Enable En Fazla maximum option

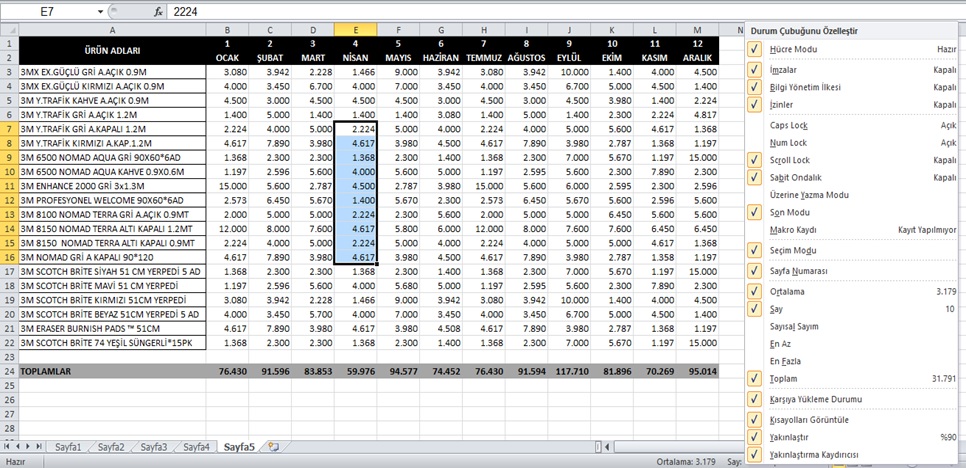coord(853,361)
